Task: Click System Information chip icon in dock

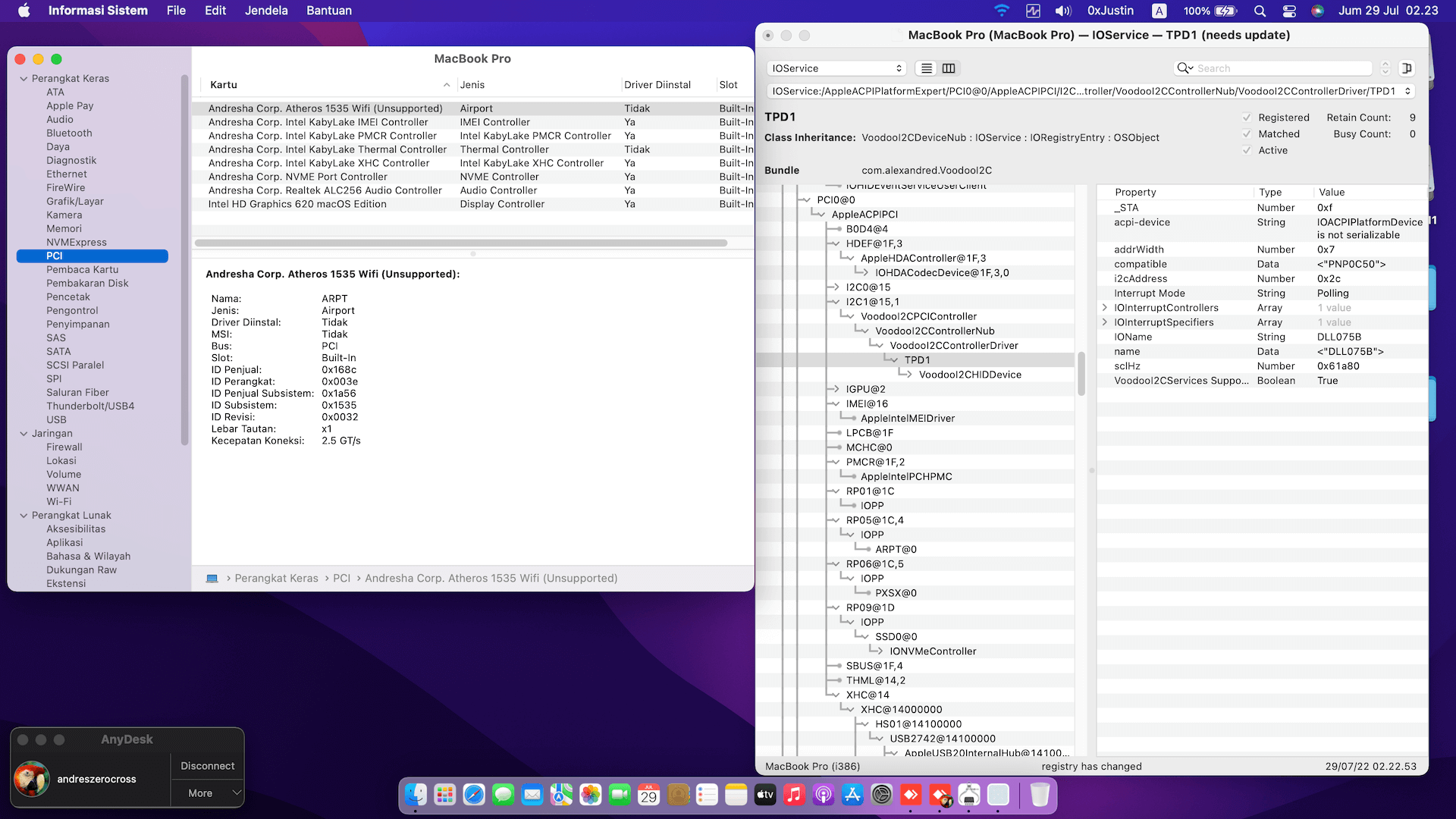Action: (969, 795)
